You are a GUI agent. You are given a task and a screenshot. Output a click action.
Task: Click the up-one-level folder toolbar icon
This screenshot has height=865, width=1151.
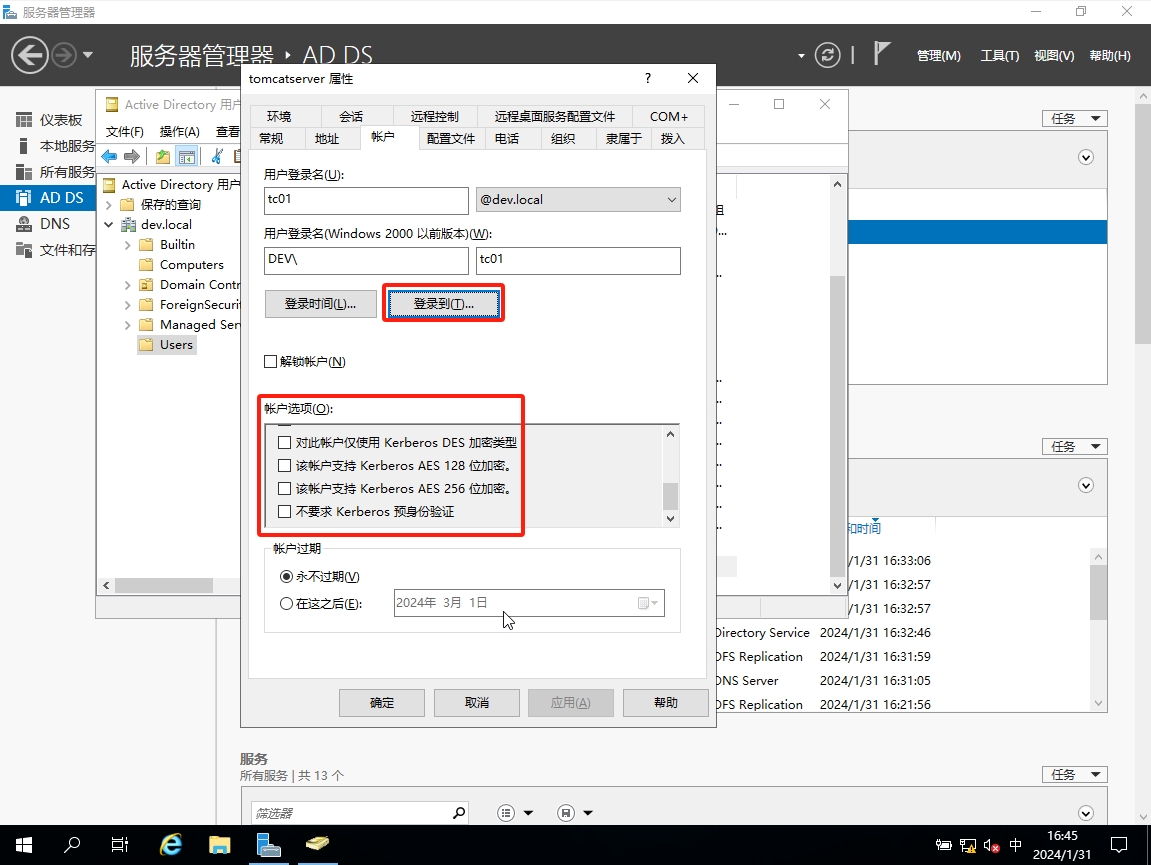[x=163, y=156]
